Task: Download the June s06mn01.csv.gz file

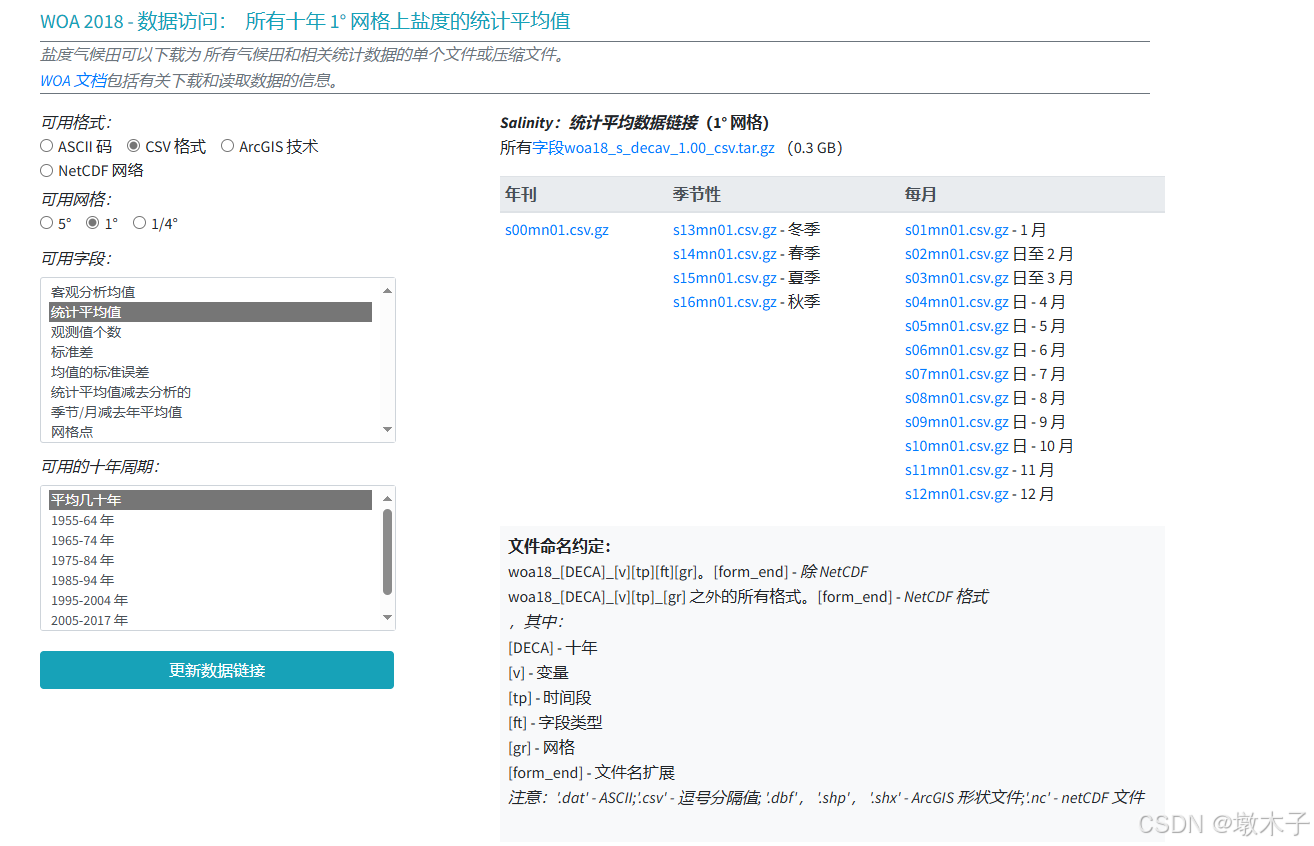Action: (957, 349)
